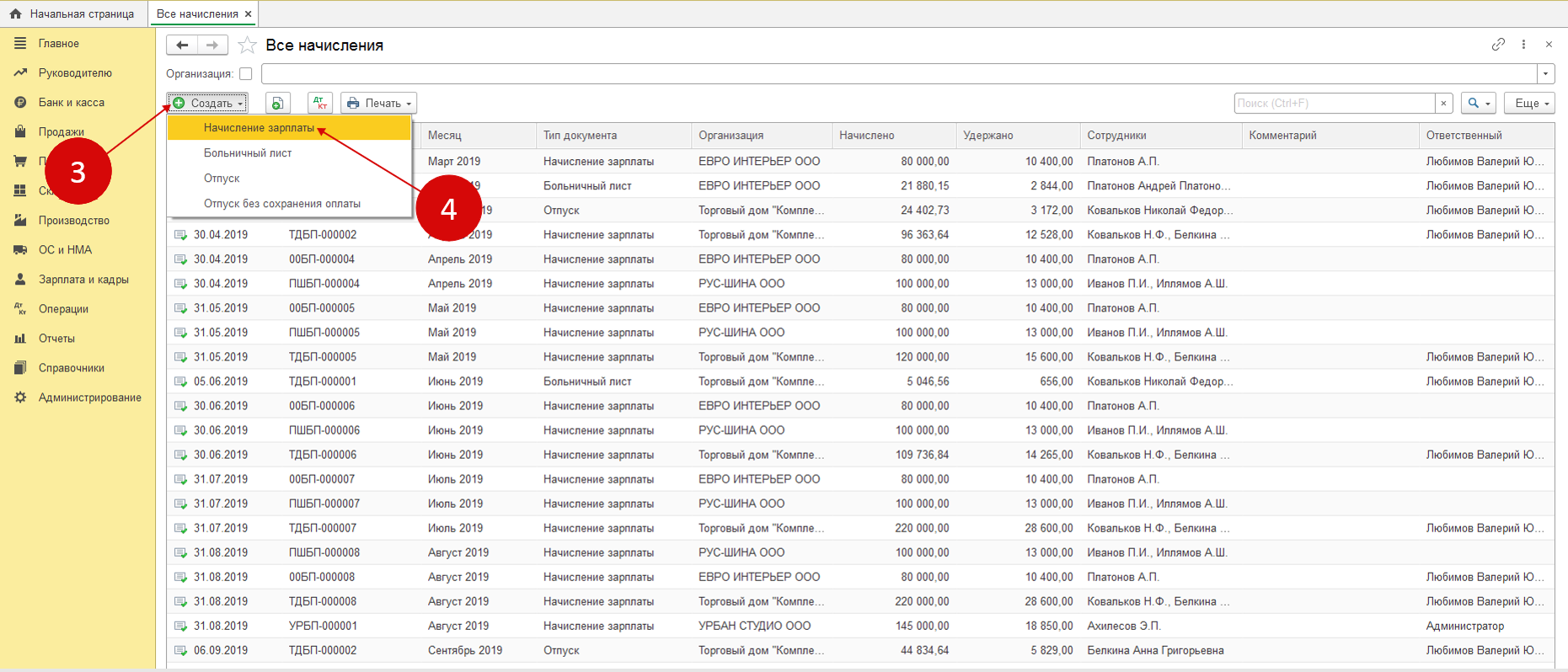The height and width of the screenshot is (672, 1568).
Task: Select Больничный лист from the menu
Action: [289, 153]
